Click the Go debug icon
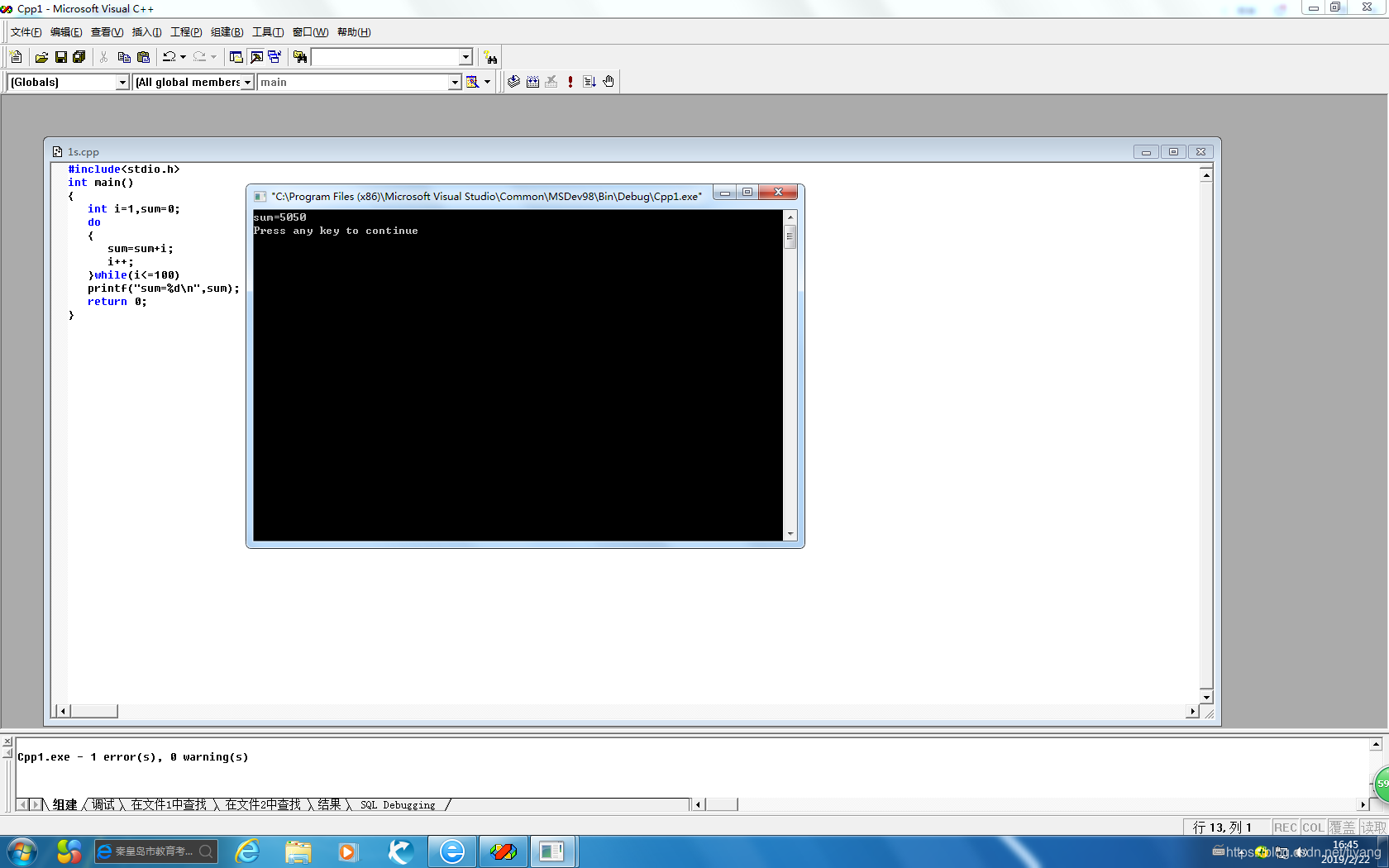The width and height of the screenshot is (1389, 868). pos(589,82)
